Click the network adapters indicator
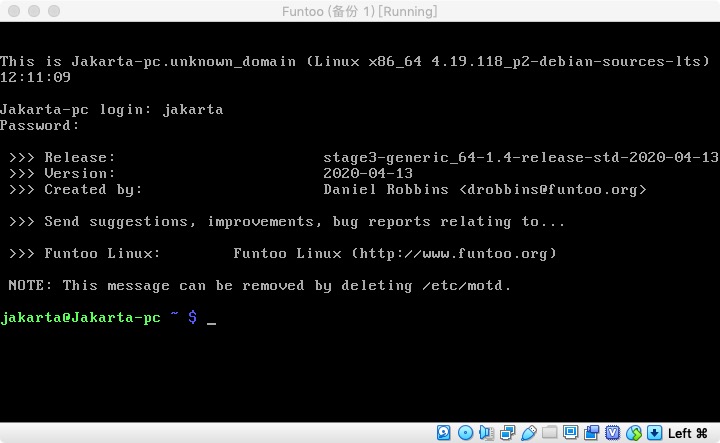 [x=507, y=432]
